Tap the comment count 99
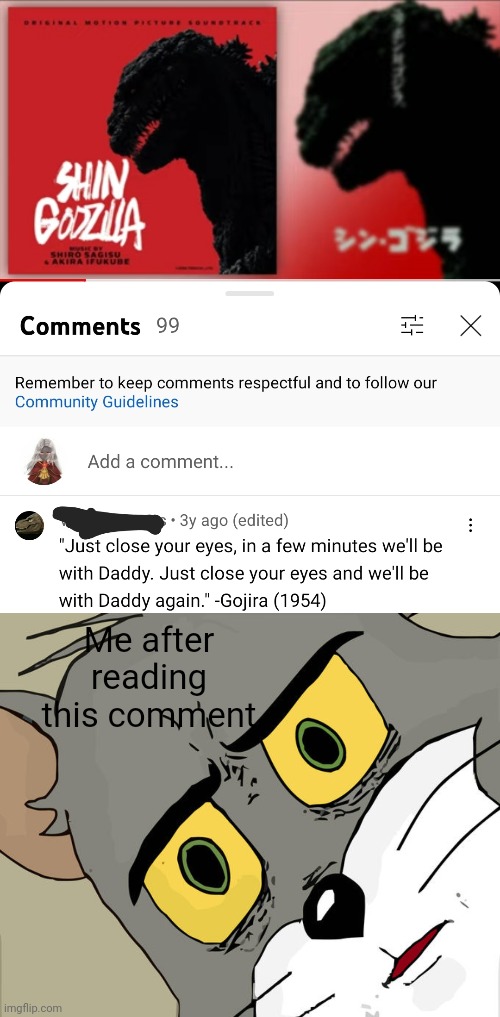The width and height of the screenshot is (500, 1017). (x=168, y=325)
